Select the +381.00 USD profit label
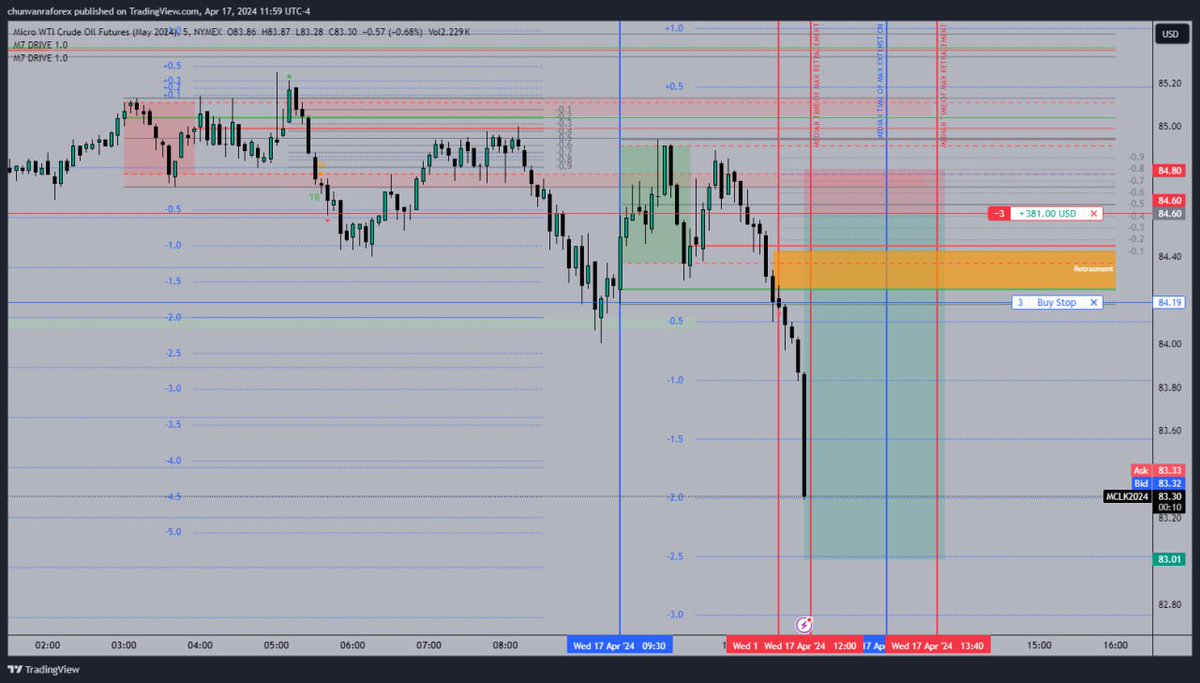1200x683 pixels. coord(1048,213)
